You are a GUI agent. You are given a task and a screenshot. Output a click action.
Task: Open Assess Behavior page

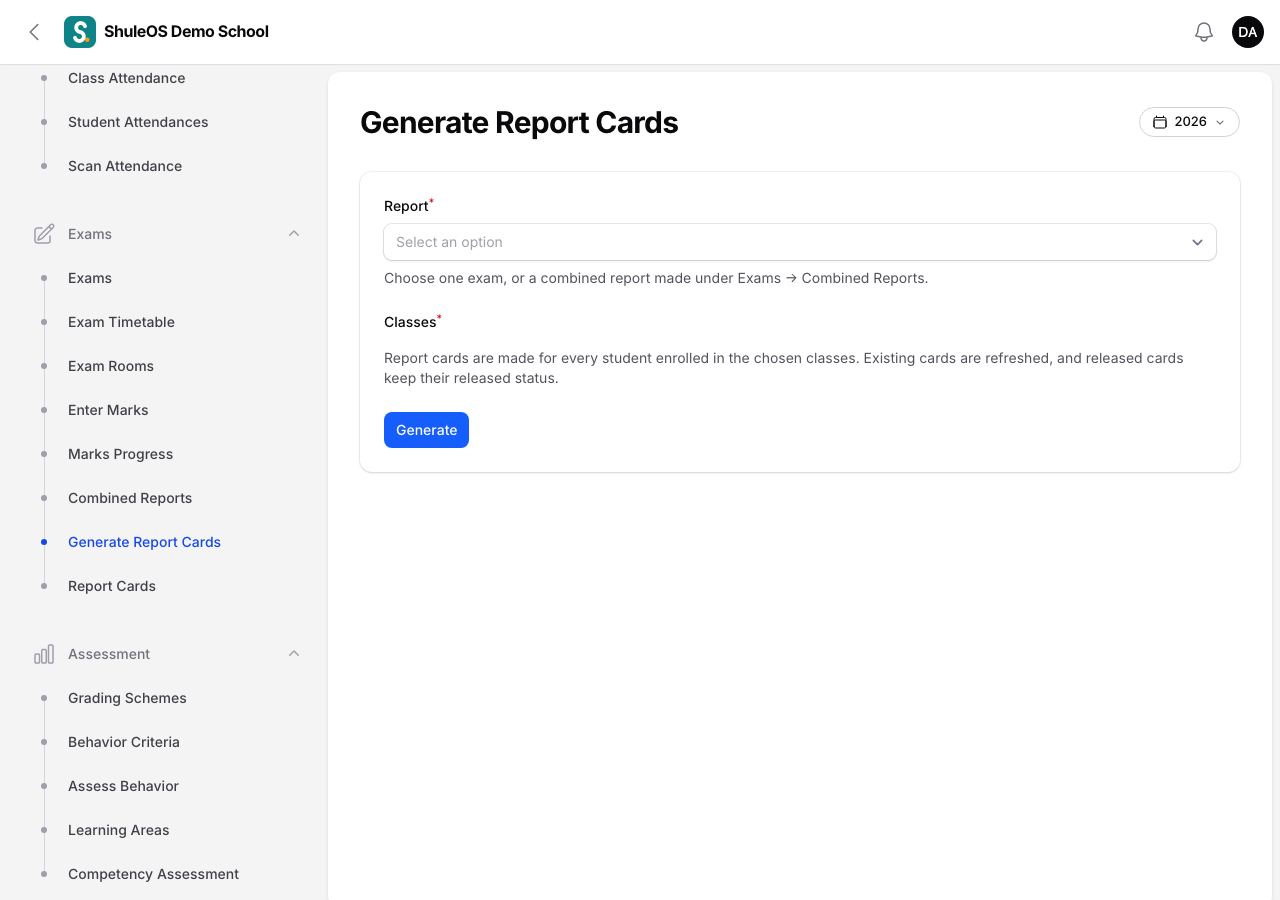pos(123,786)
